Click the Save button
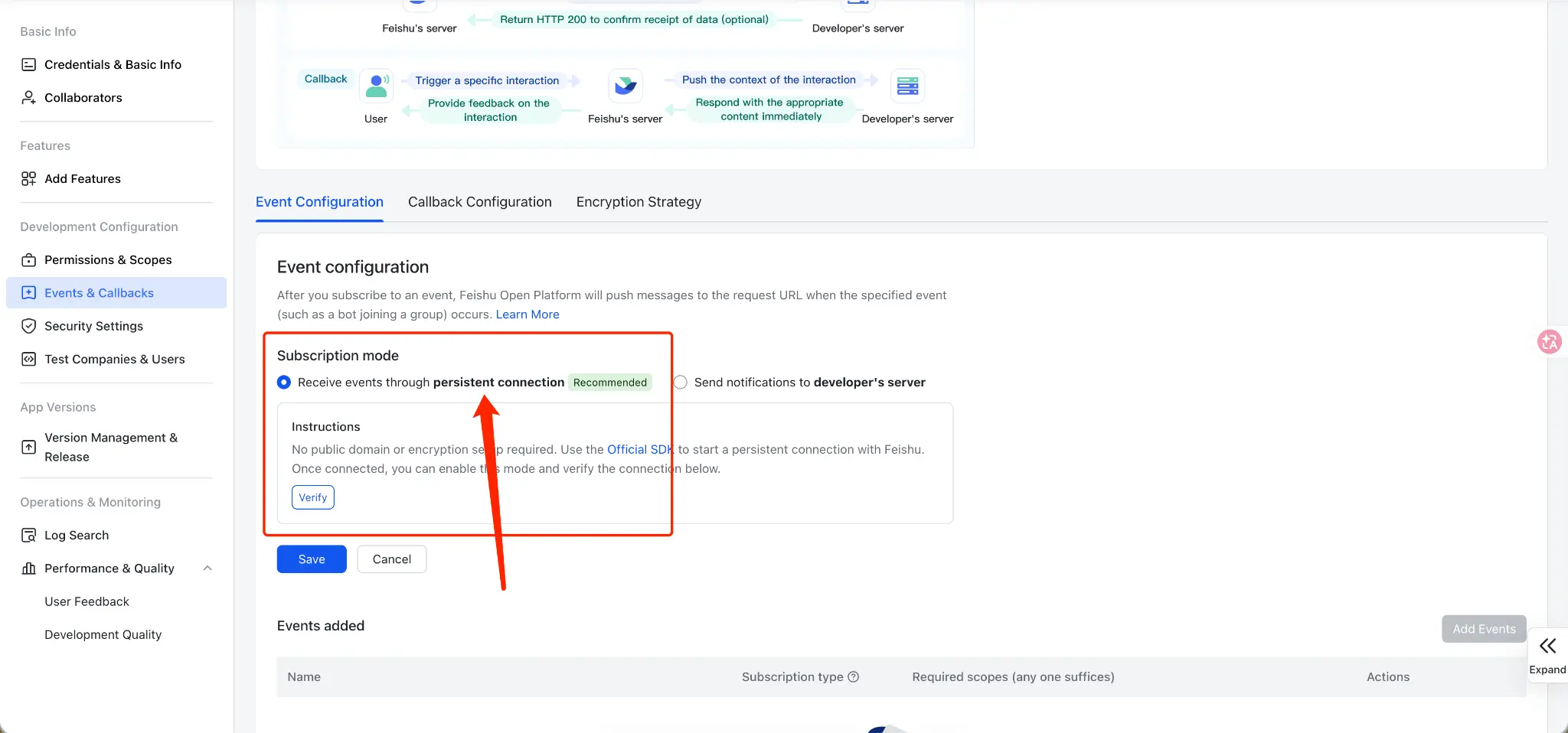 pos(312,559)
